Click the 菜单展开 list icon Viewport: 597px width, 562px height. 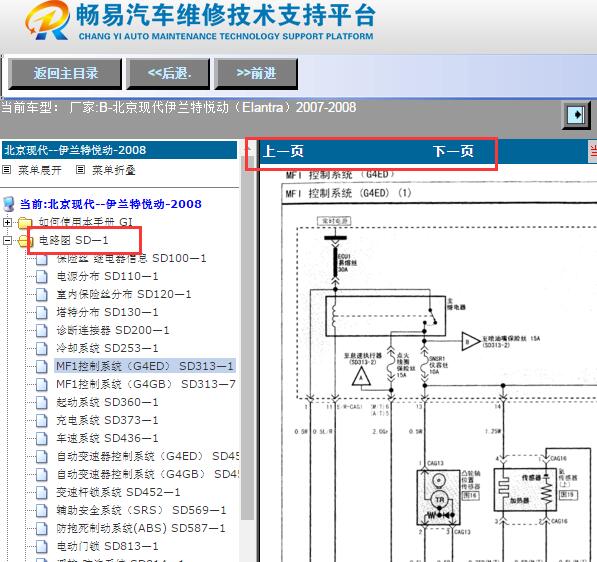coord(6,169)
